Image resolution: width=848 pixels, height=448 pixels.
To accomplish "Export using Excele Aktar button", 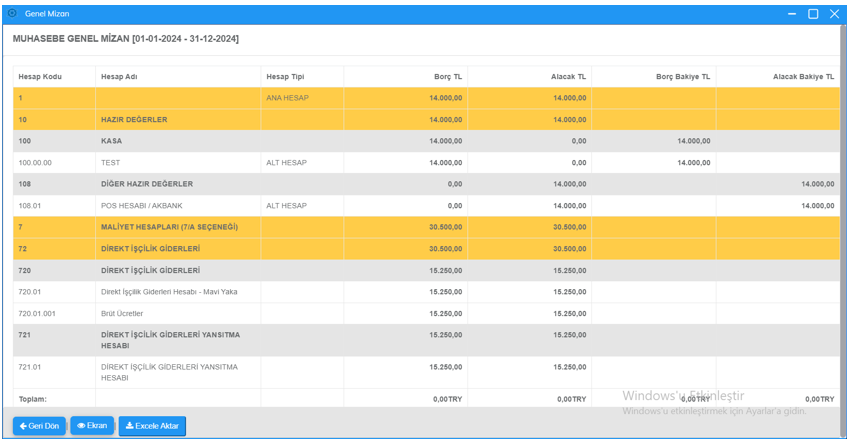I will pos(152,426).
